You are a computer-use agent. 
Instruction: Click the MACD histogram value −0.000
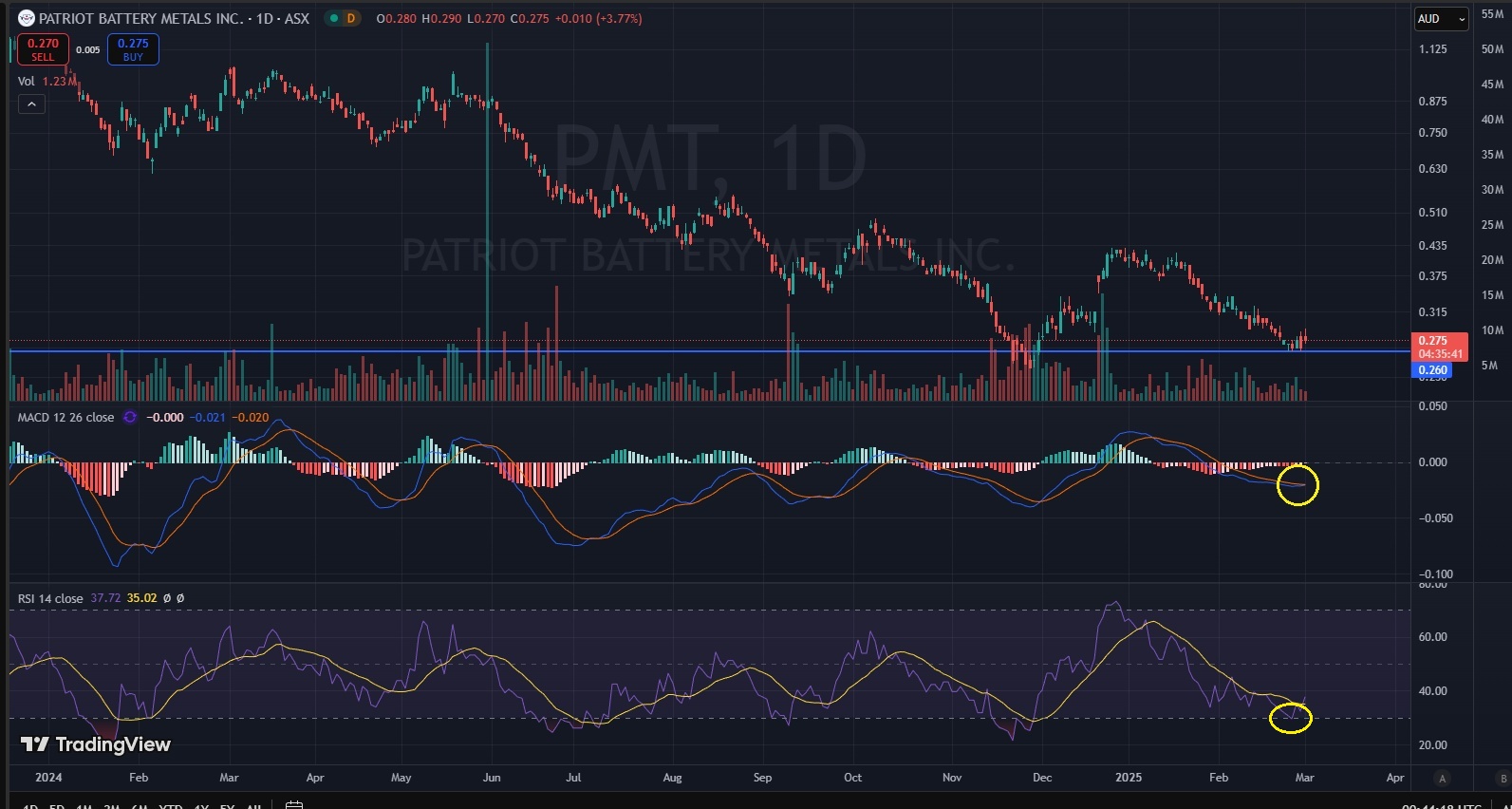(x=165, y=418)
